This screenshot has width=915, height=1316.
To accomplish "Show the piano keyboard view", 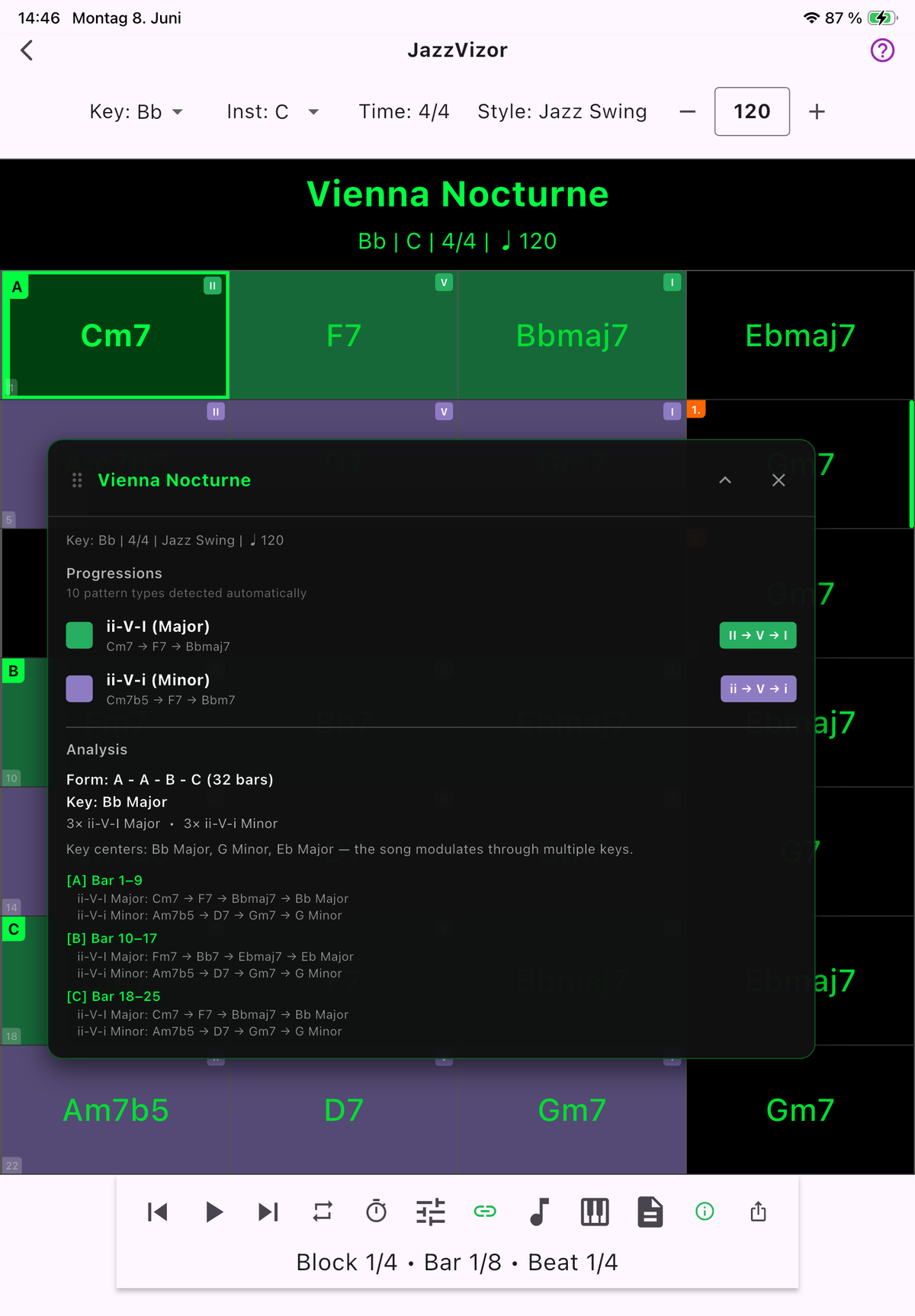I will (x=595, y=1212).
